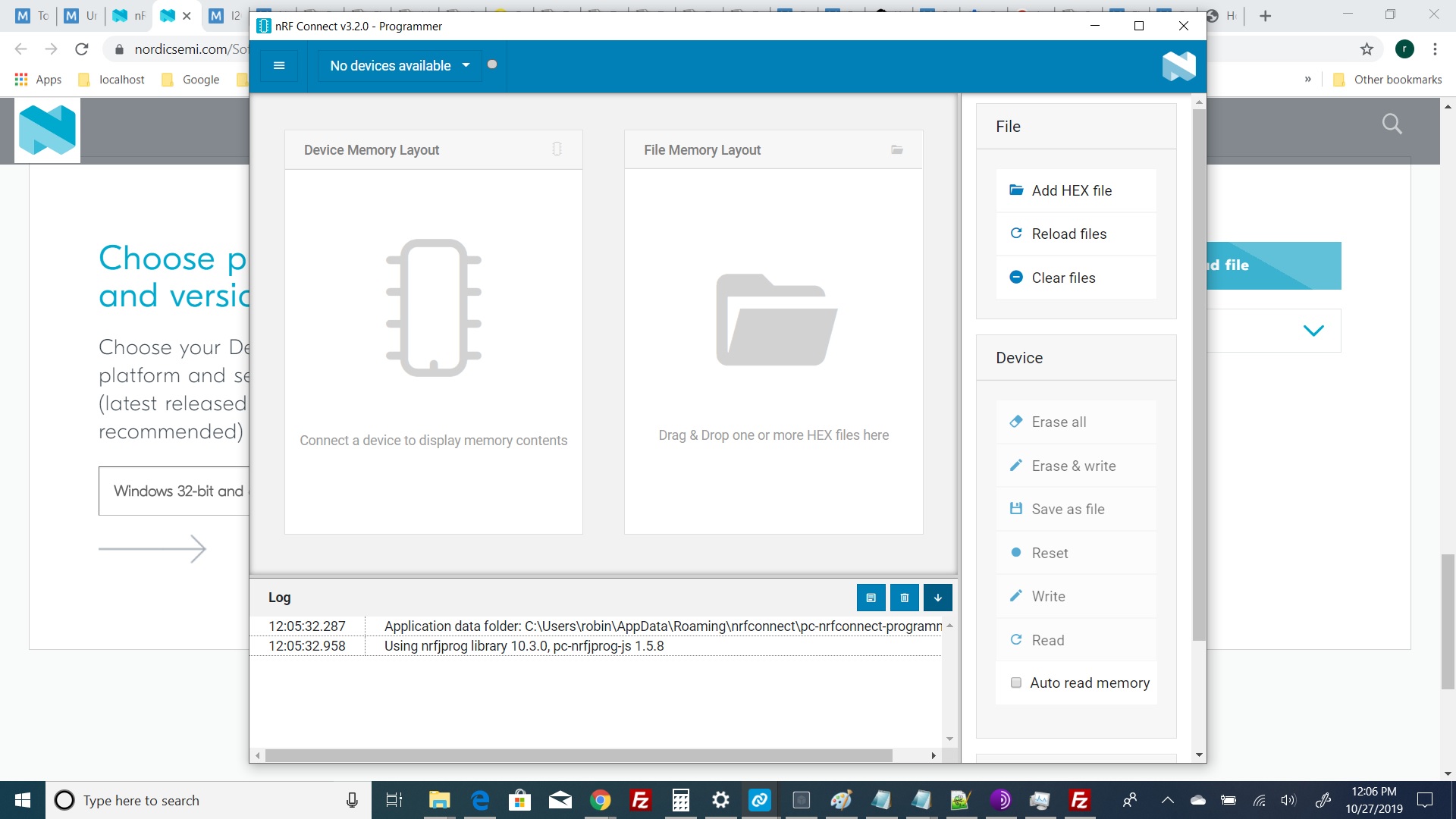The width and height of the screenshot is (1456, 819).
Task: Switch to the first 'To' Chrome tab
Action: [33, 16]
